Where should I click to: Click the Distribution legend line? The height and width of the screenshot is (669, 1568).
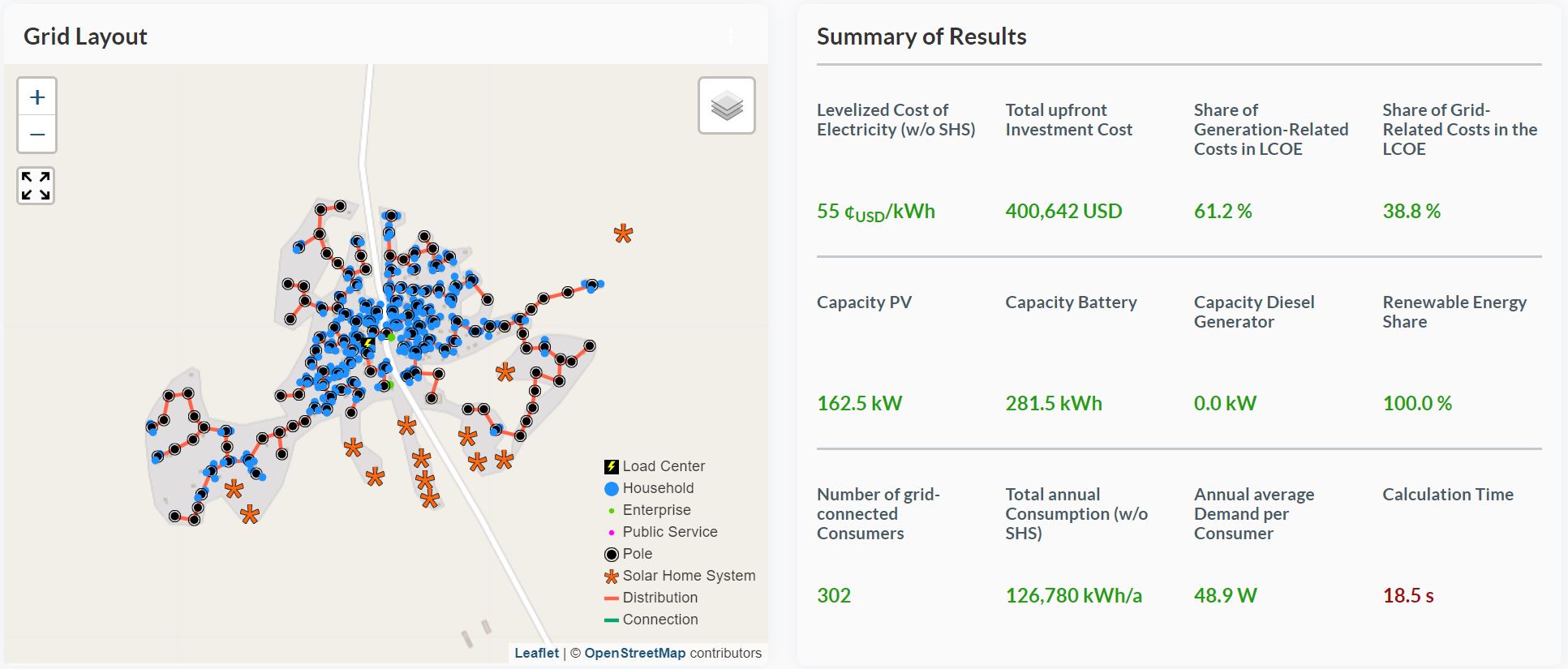[612, 598]
